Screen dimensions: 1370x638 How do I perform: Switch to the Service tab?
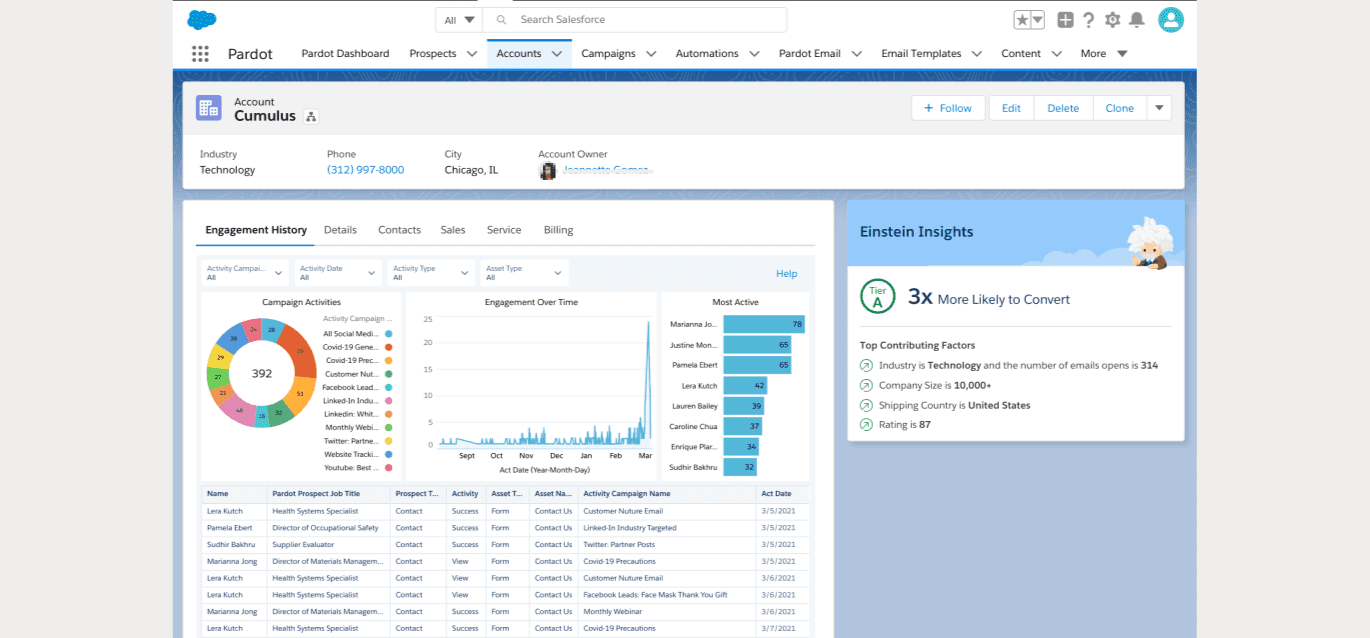click(x=504, y=230)
